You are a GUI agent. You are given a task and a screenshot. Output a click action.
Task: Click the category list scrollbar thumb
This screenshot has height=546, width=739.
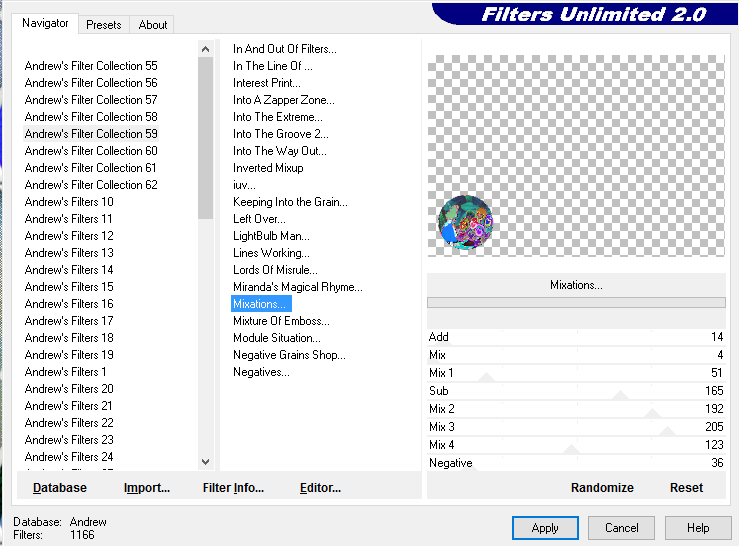[205, 138]
